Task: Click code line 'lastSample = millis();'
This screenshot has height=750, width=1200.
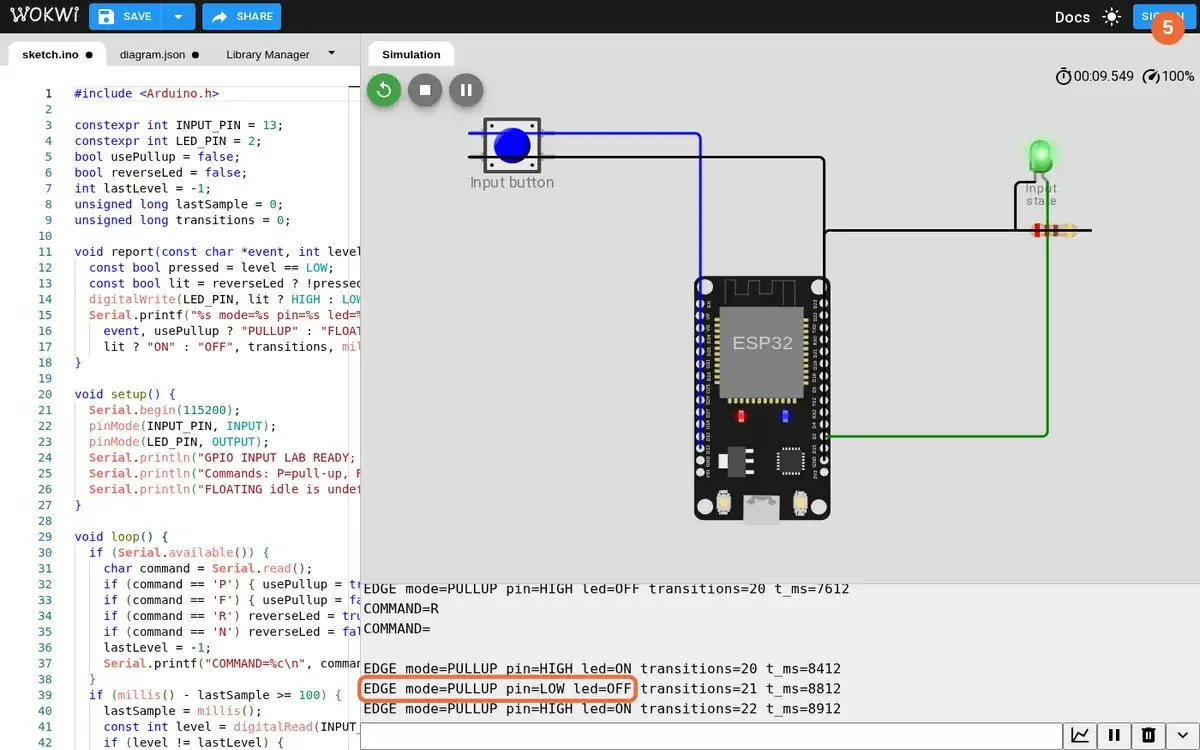Action: point(182,711)
